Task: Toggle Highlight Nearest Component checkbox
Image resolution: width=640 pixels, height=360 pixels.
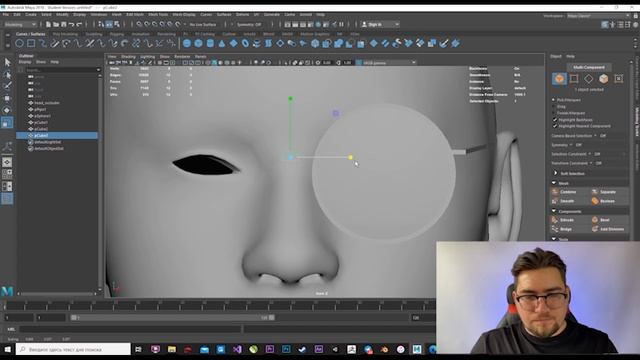Action: pos(555,126)
